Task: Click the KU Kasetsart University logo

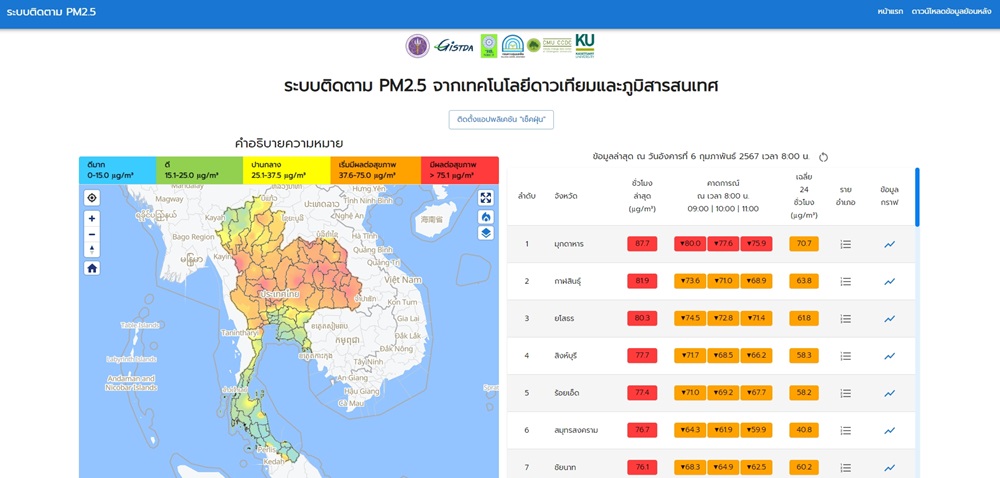Action: tap(585, 46)
